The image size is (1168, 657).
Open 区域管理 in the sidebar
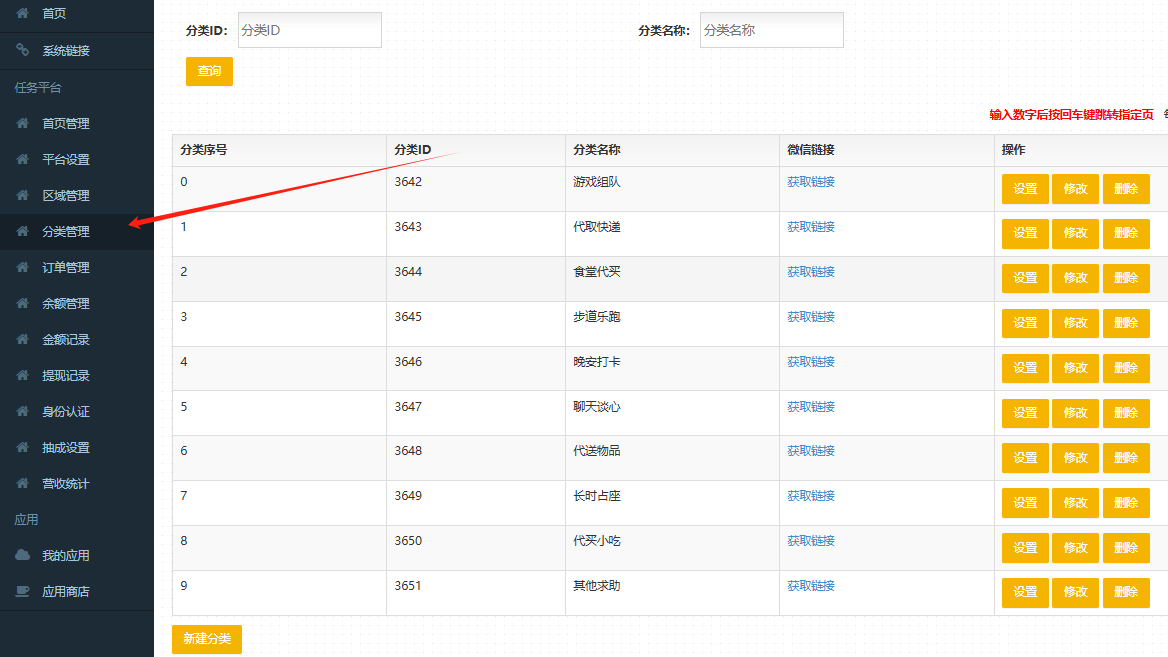65,196
